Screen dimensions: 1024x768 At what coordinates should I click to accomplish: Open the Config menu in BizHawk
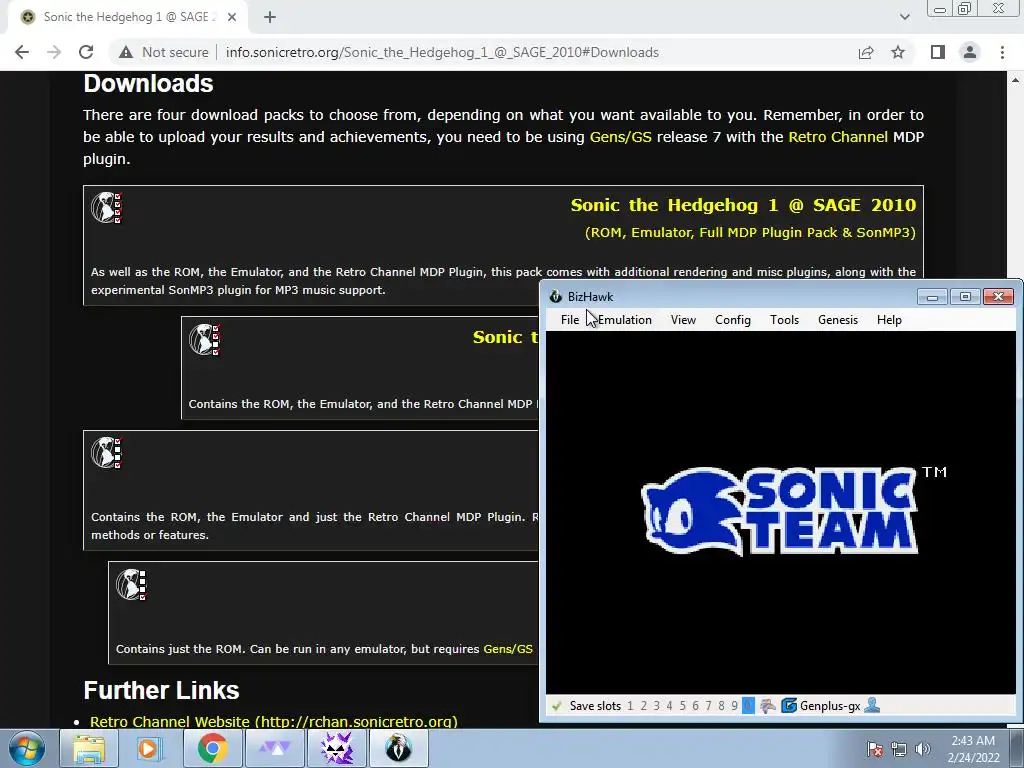click(733, 320)
